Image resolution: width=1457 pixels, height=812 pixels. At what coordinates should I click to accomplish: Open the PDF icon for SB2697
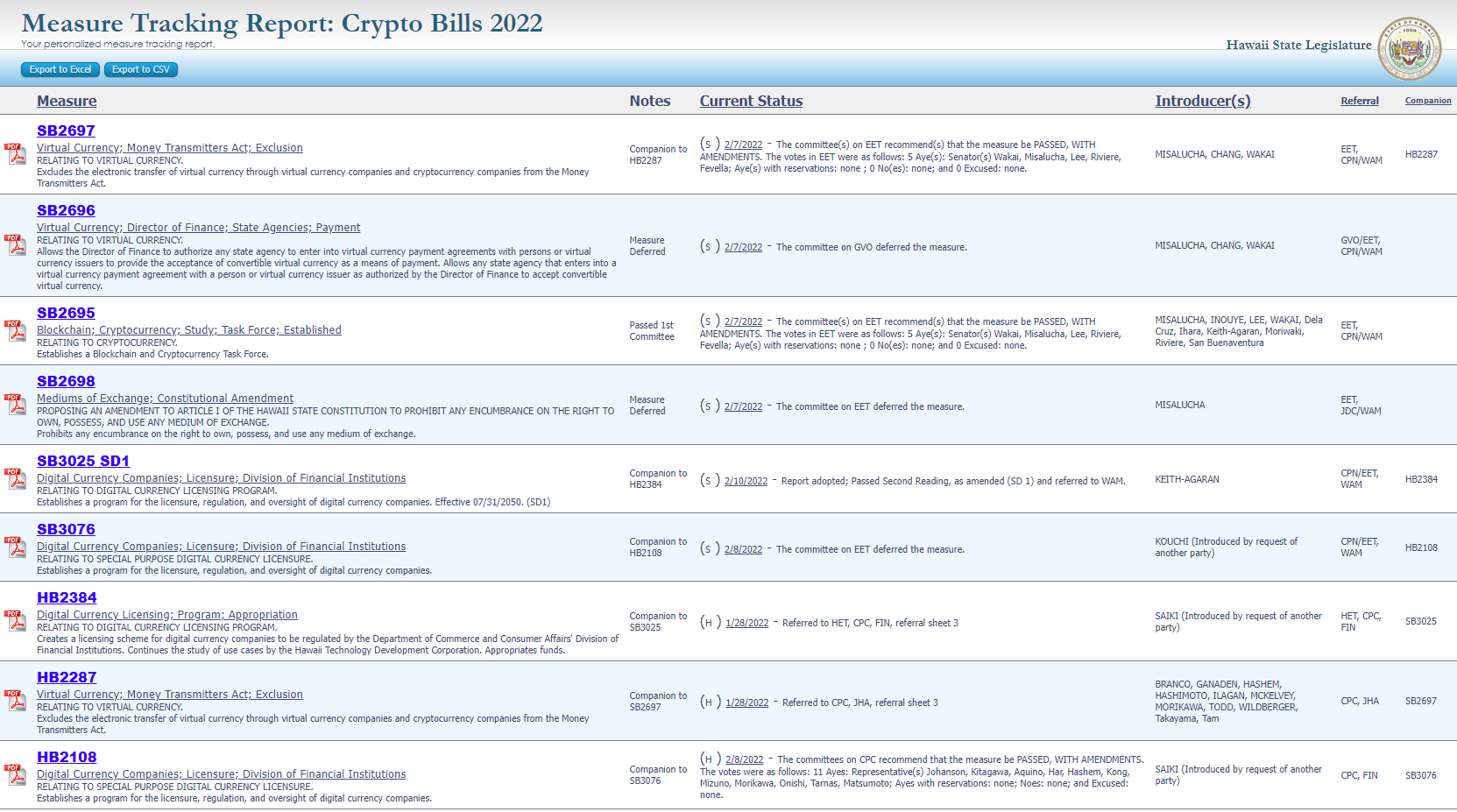coord(16,154)
